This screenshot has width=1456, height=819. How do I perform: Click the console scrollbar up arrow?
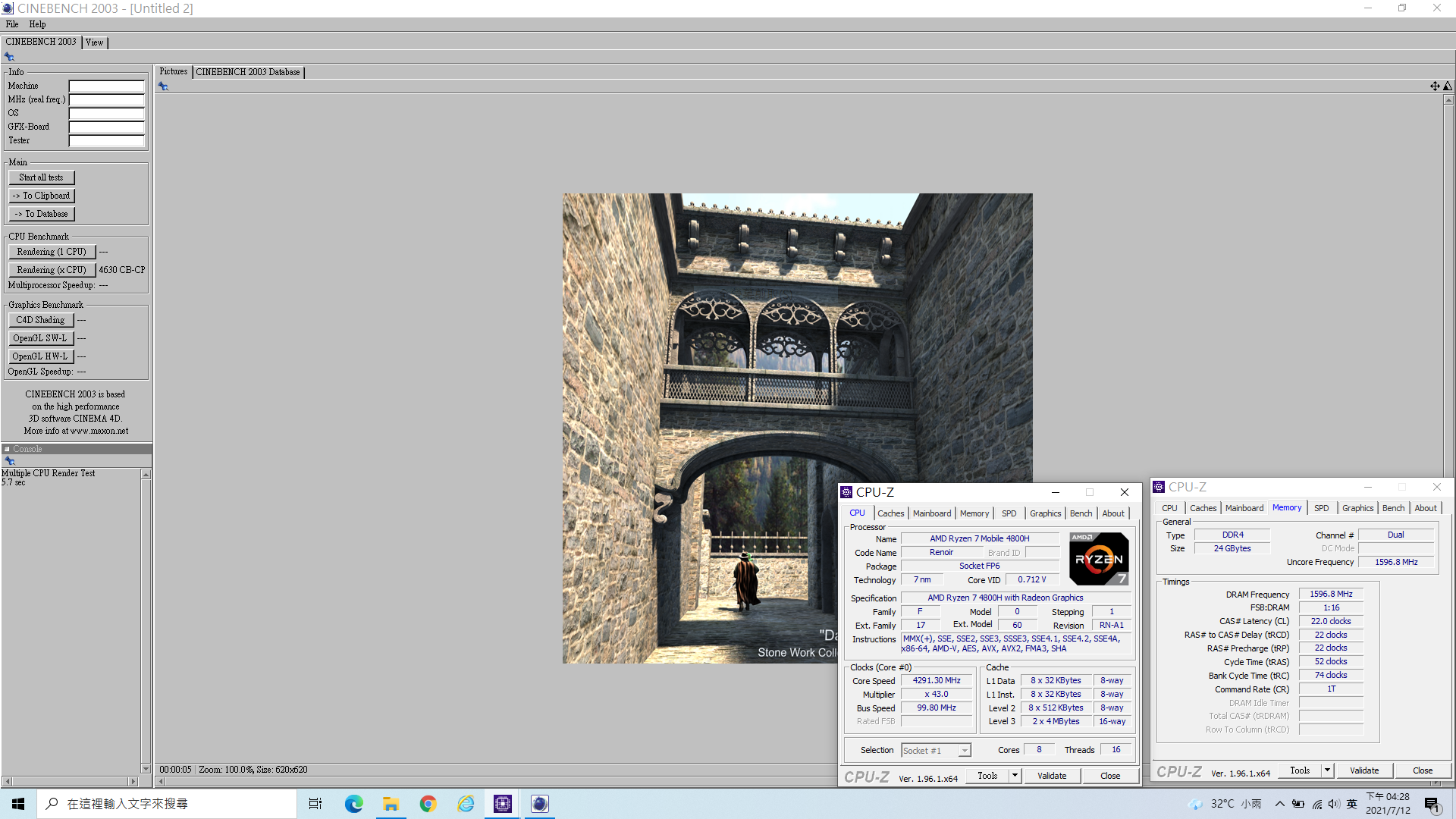[146, 474]
